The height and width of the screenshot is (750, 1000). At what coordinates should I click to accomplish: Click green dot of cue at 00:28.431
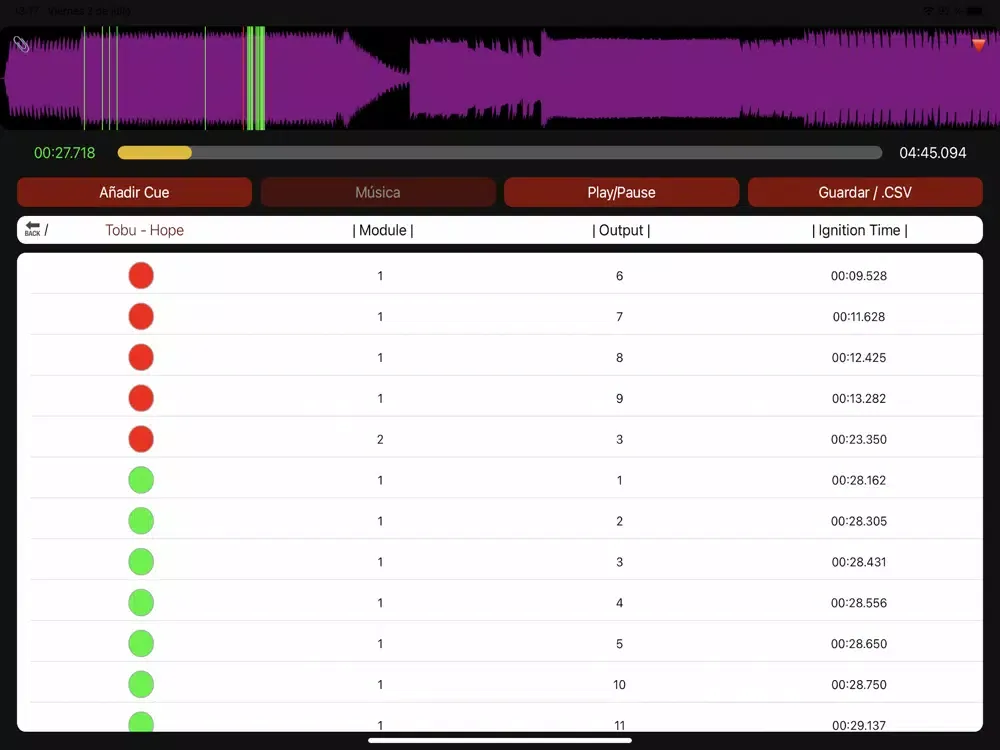pyautogui.click(x=141, y=561)
